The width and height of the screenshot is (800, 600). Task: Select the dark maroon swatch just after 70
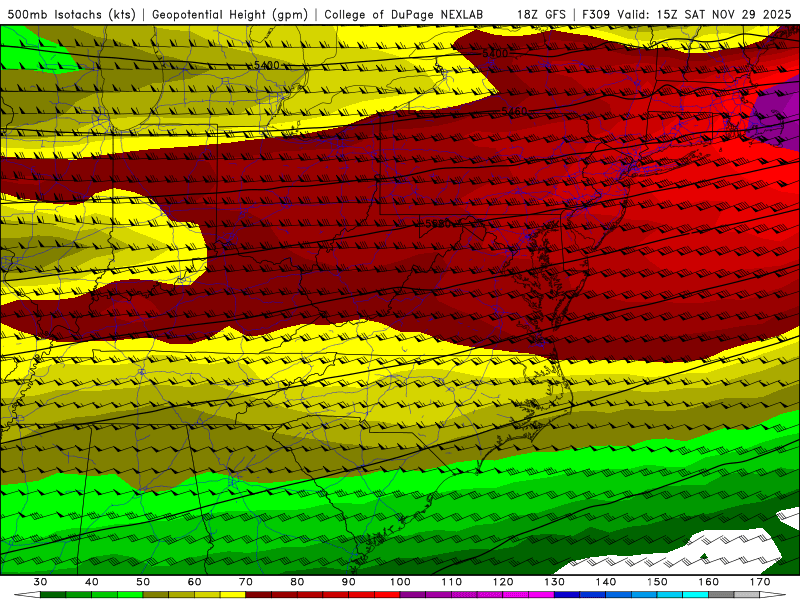259,595
